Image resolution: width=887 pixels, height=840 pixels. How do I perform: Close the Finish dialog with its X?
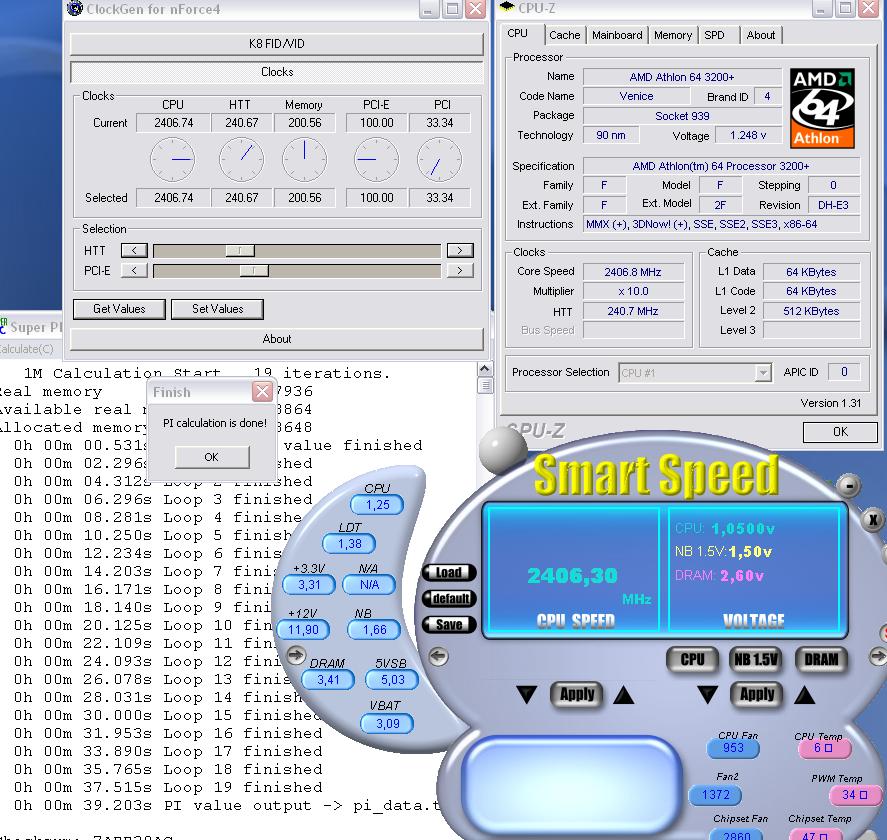click(262, 391)
